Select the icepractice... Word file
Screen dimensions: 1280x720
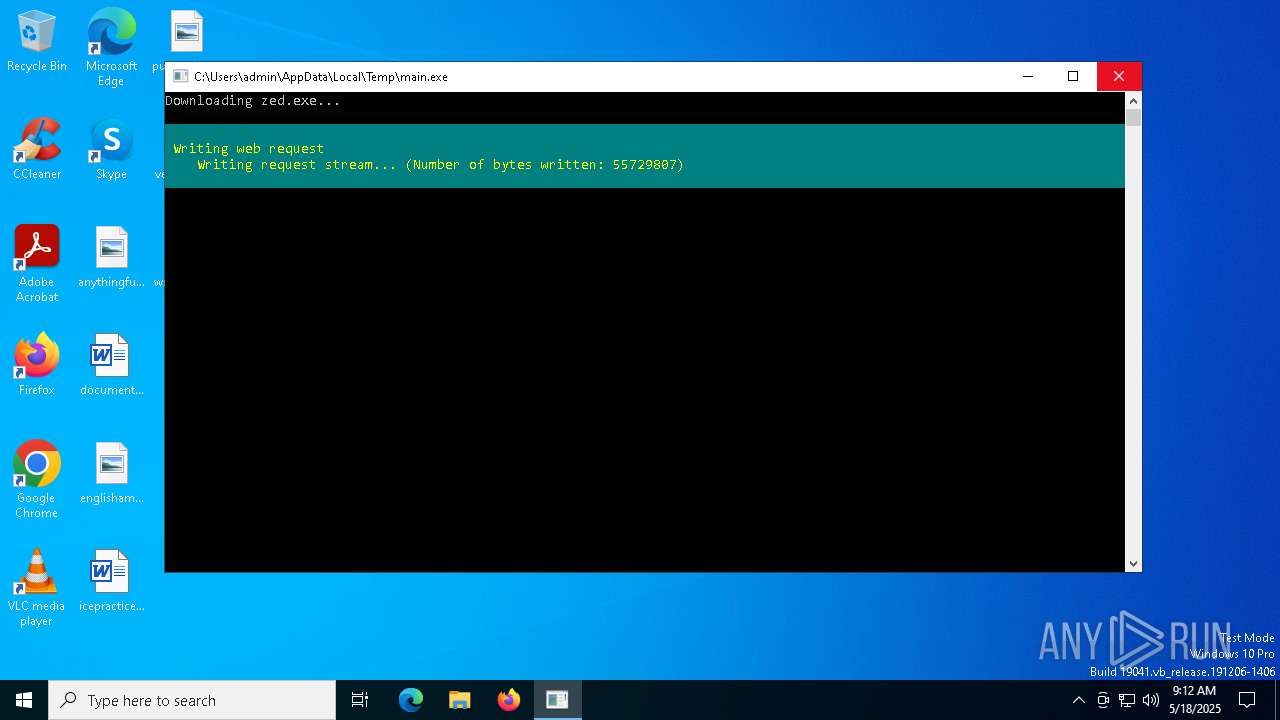coord(111,582)
